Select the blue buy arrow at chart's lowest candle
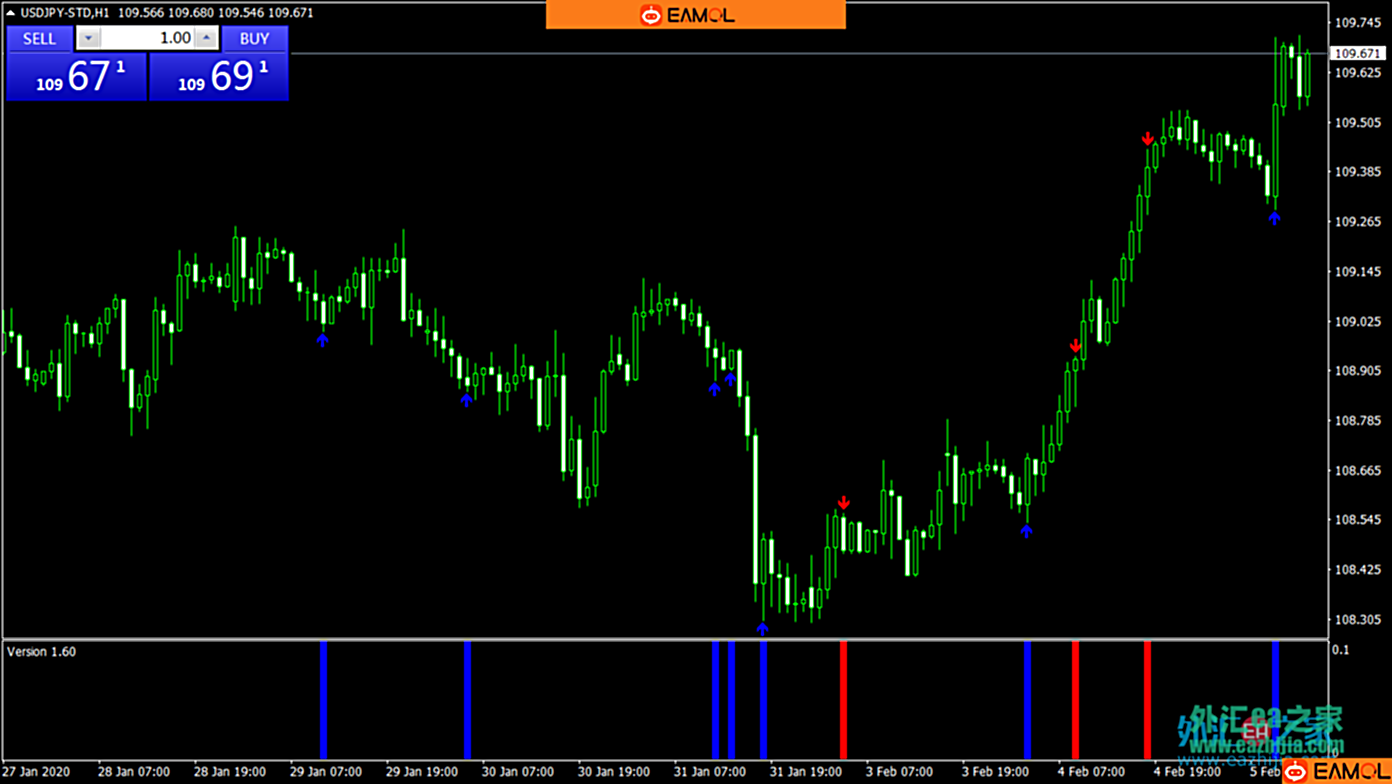 pyautogui.click(x=762, y=628)
